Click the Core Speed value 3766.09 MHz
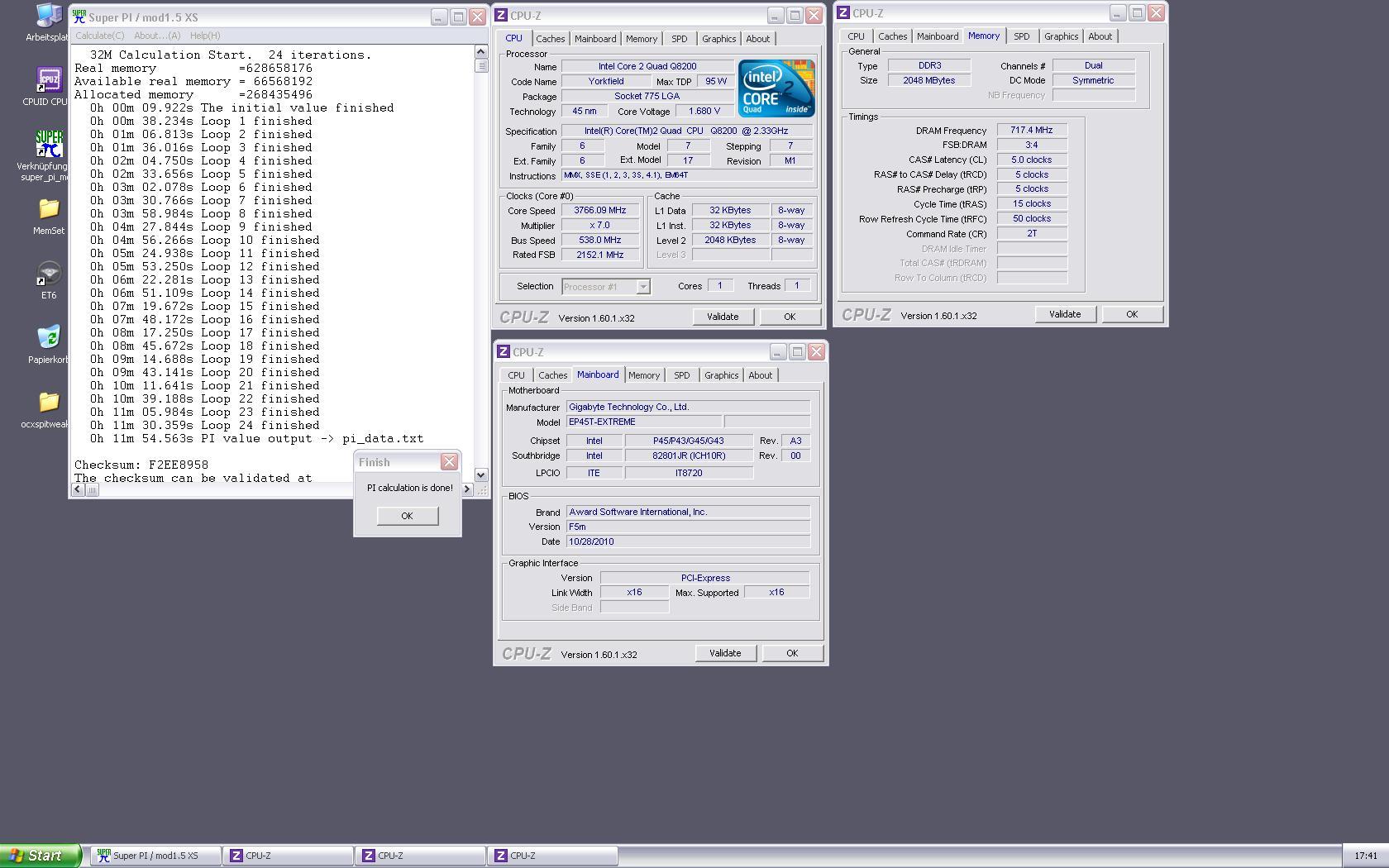Viewport: 1389px width, 868px height. tap(600, 210)
